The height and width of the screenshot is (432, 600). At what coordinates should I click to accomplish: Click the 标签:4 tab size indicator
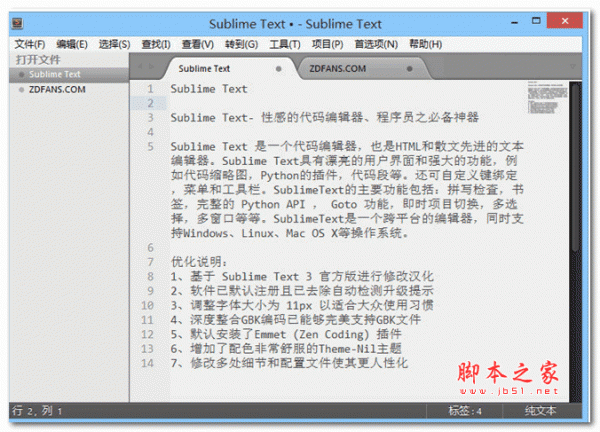coord(465,411)
